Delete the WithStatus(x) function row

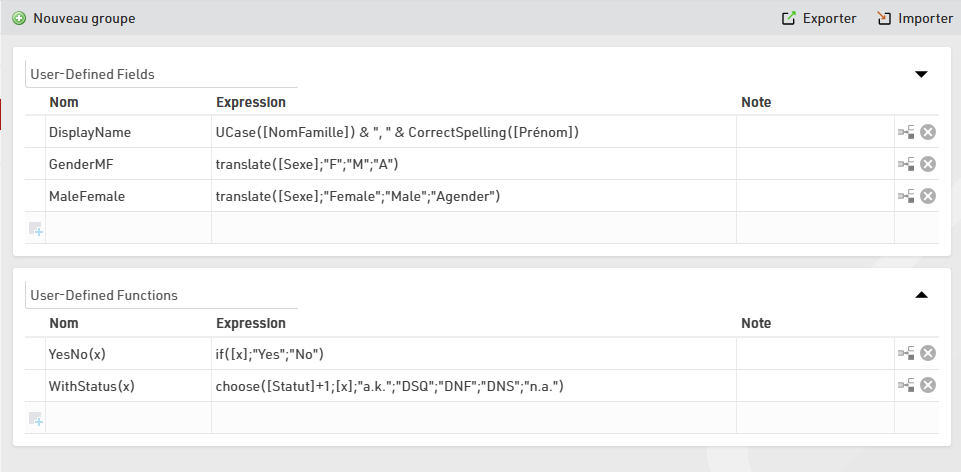point(928,385)
